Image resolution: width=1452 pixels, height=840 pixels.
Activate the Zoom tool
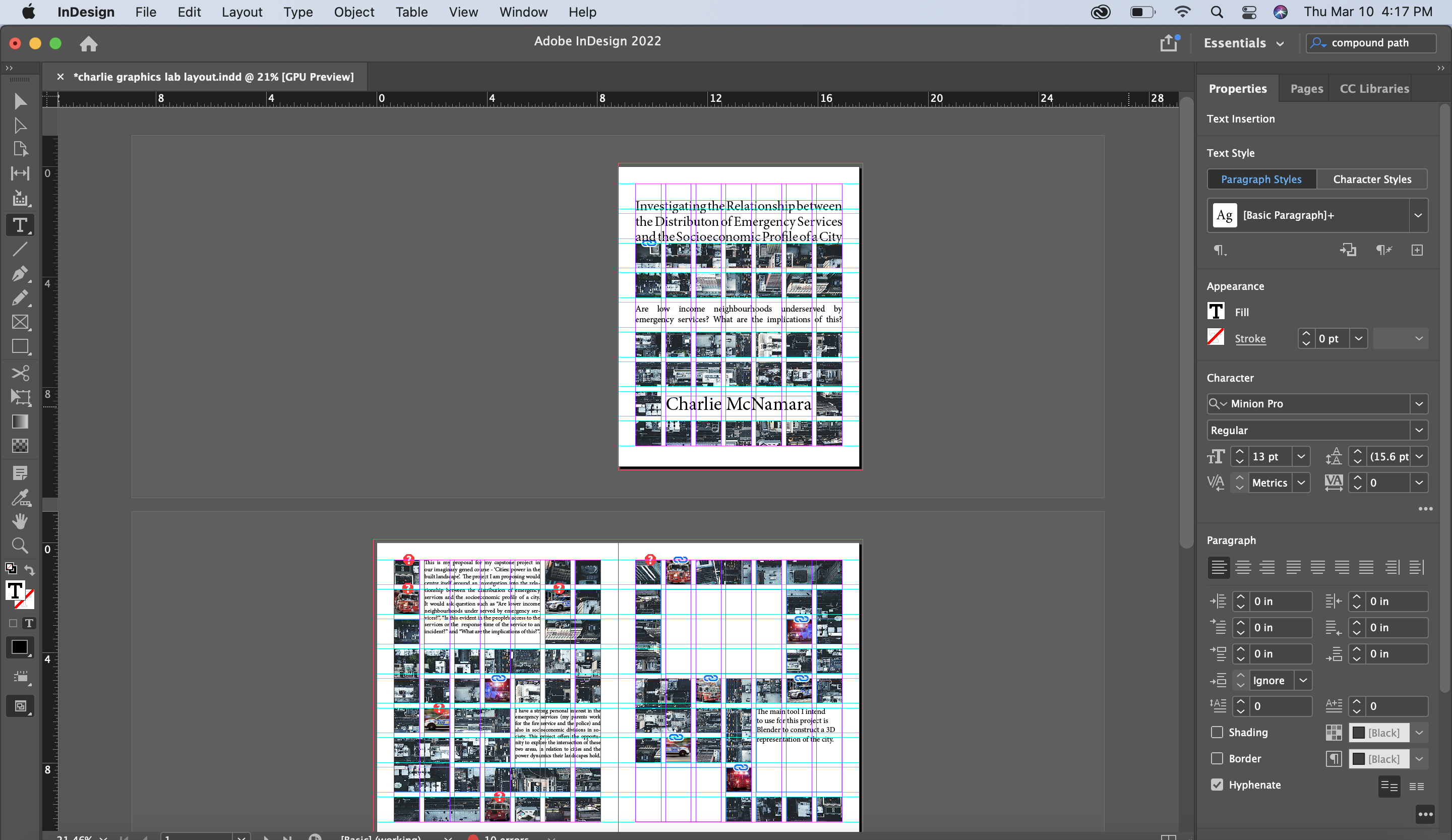tap(20, 546)
